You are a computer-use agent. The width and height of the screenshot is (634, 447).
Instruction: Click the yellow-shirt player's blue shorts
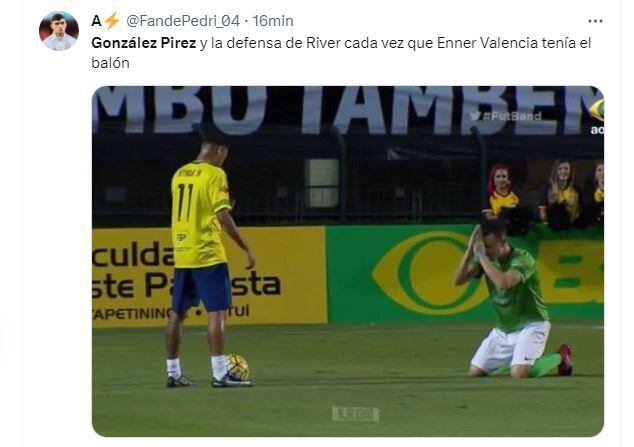pyautogui.click(x=201, y=288)
